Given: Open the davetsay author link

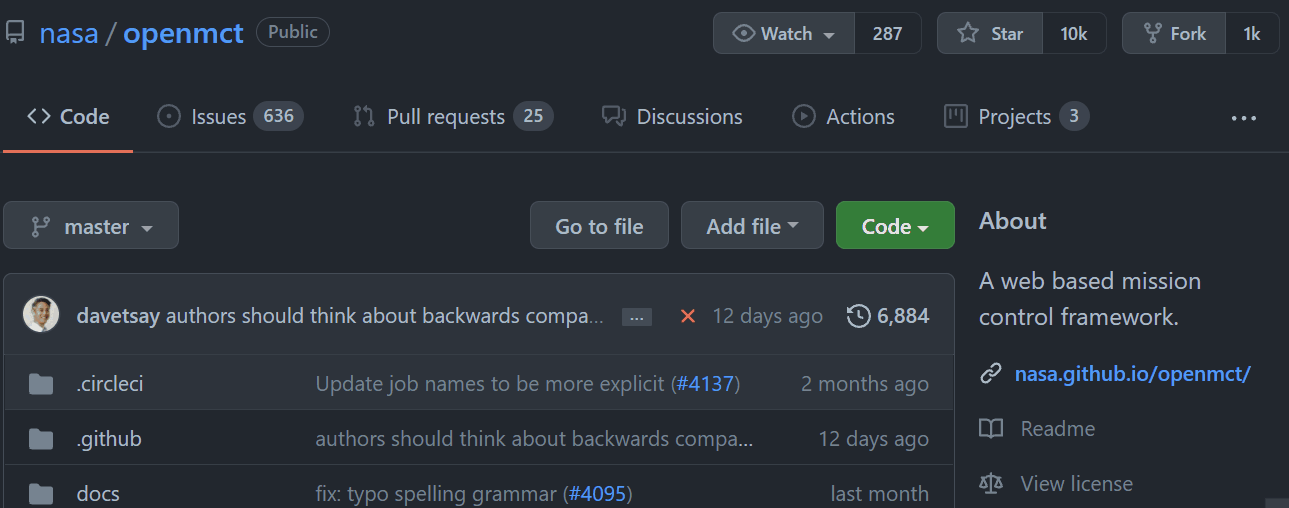Looking at the screenshot, I should pyautogui.click(x=118, y=316).
